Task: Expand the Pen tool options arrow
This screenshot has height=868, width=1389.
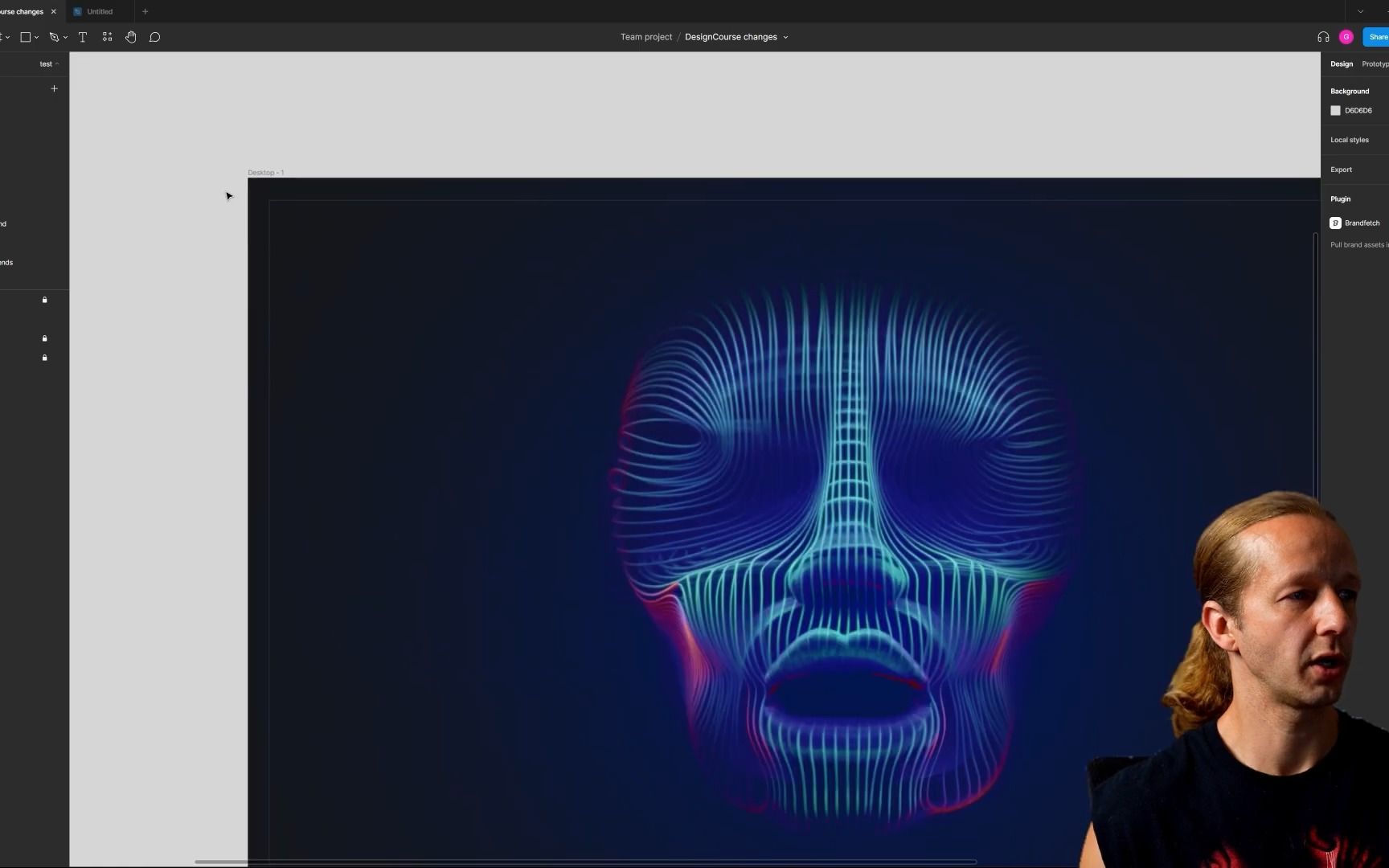Action: click(x=65, y=38)
